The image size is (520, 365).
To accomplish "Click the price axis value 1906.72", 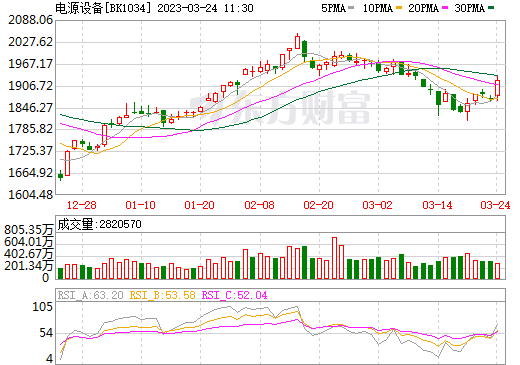I will click(30, 86).
